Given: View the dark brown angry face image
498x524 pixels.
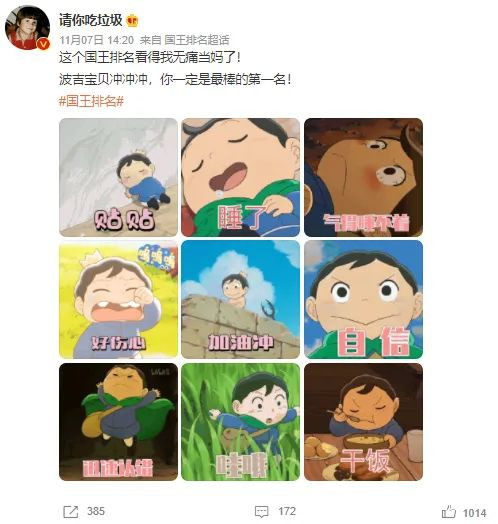Looking at the screenshot, I should click(x=364, y=177).
